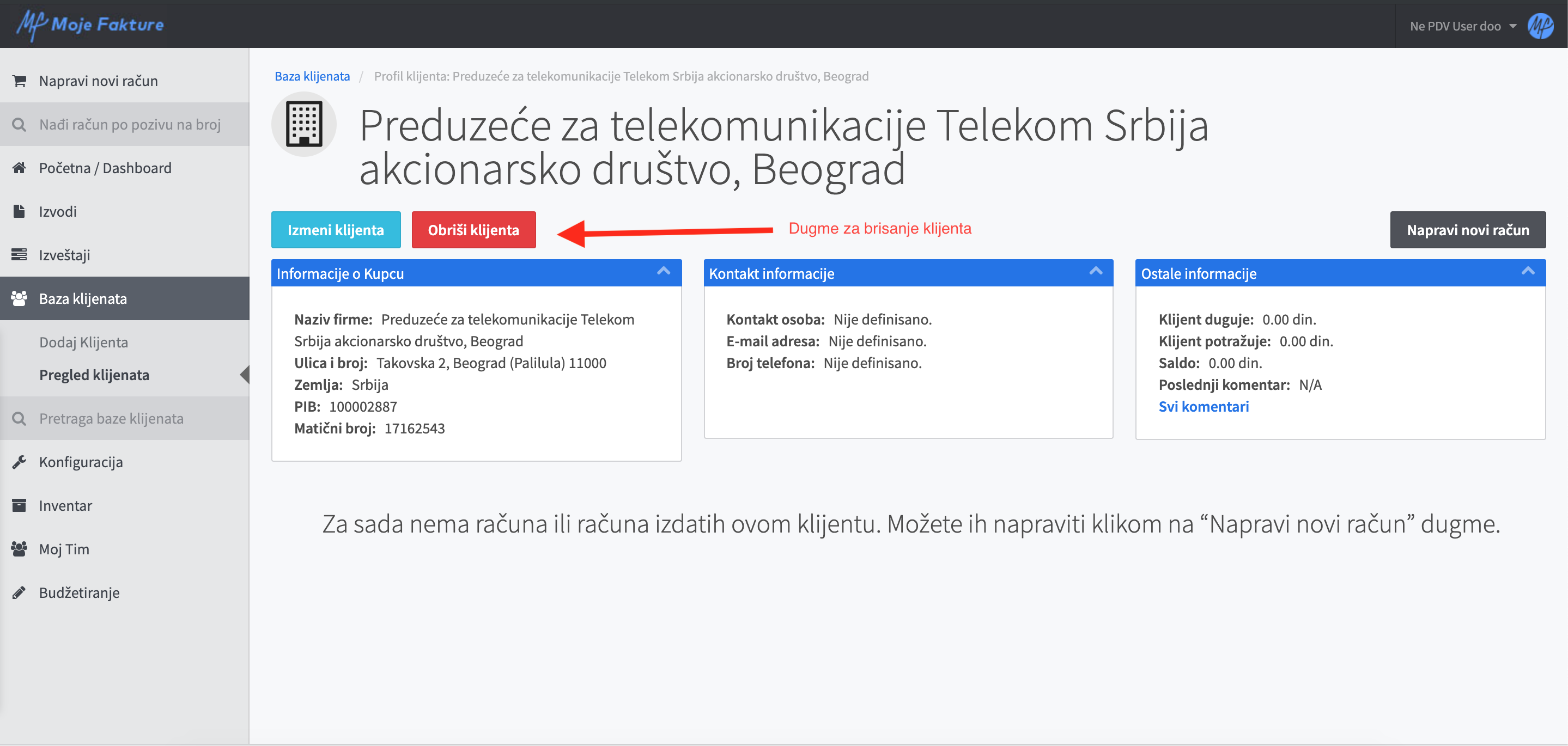Select Baza klijenata in sidebar
Image resolution: width=1568 pixels, height=746 pixels.
pyautogui.click(x=125, y=299)
